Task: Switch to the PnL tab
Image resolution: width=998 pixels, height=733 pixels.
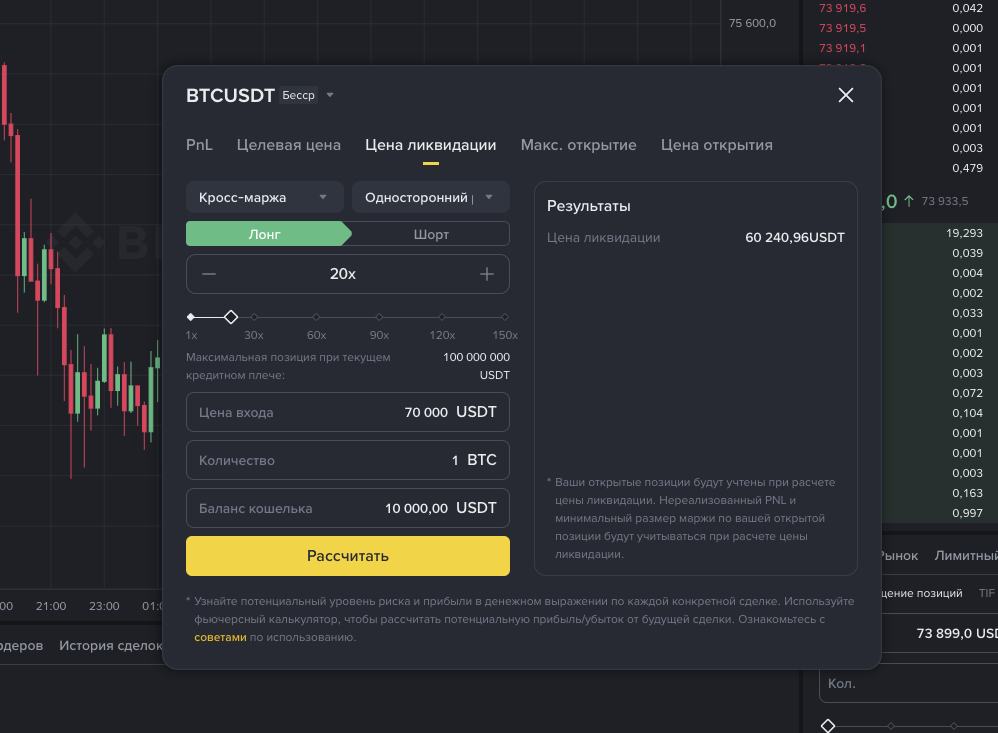Action: 199,145
